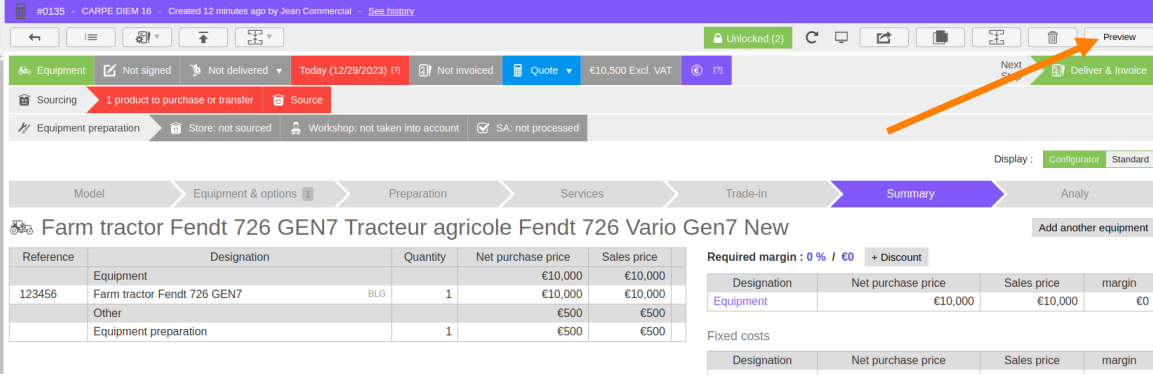Open the print settings dropdown in the toolbar
Viewport: 1153px width, 382px height.
tap(147, 37)
